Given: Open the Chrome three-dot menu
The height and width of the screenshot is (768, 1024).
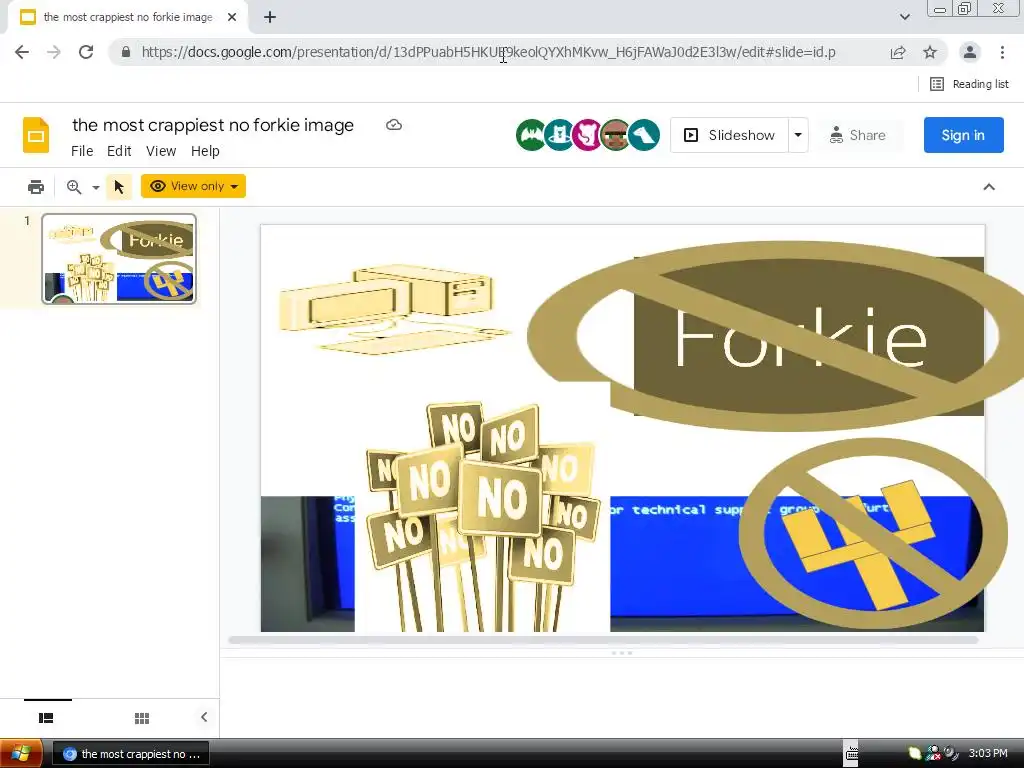Looking at the screenshot, I should click(1002, 52).
